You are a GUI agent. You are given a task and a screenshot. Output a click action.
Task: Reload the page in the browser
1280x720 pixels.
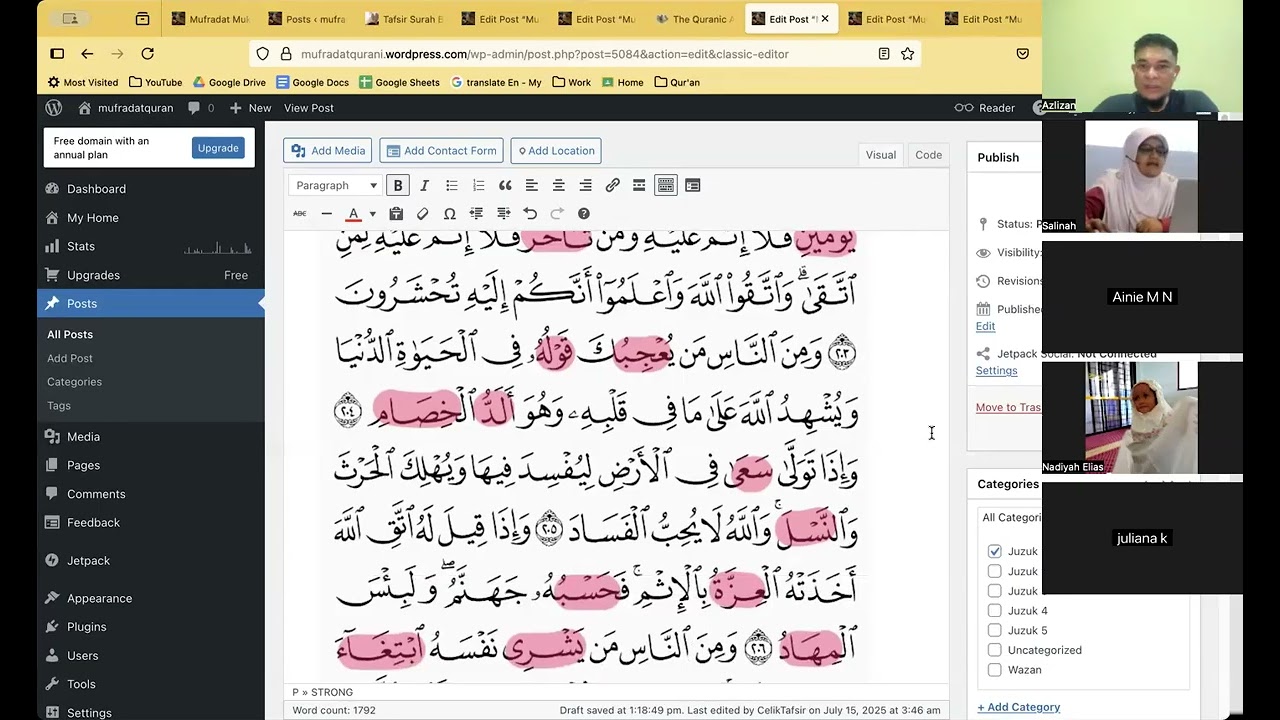point(148,54)
